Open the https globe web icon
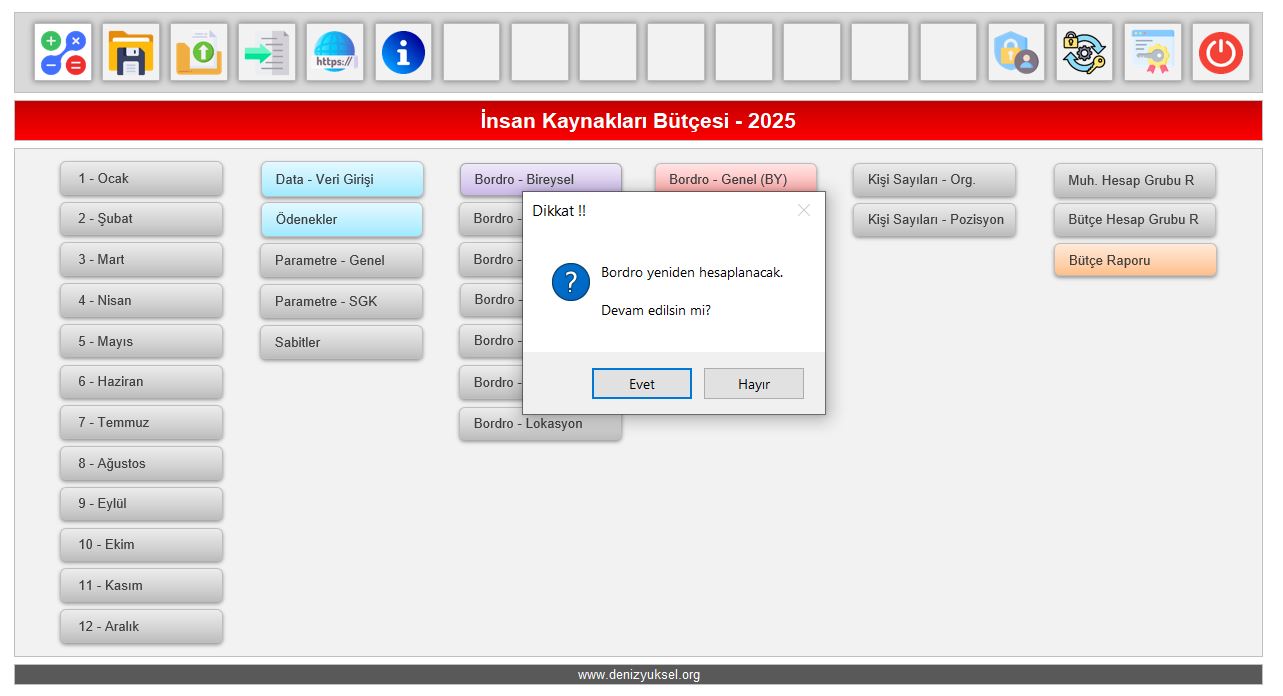The image size is (1283, 696). coord(335,52)
